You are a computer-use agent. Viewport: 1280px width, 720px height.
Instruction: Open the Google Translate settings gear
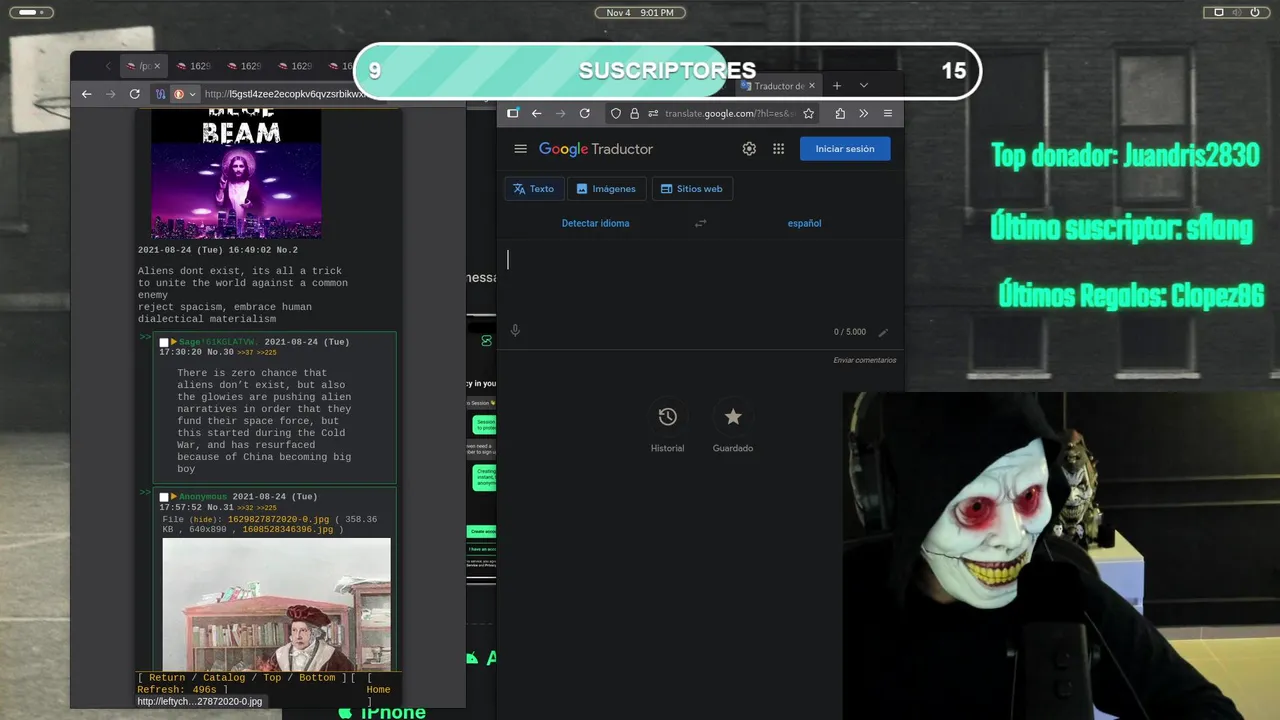[749, 149]
